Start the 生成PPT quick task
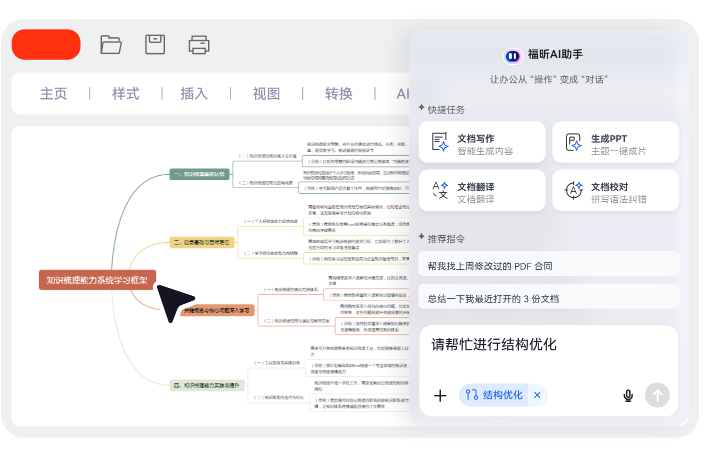The image size is (709, 457). (x=615, y=142)
